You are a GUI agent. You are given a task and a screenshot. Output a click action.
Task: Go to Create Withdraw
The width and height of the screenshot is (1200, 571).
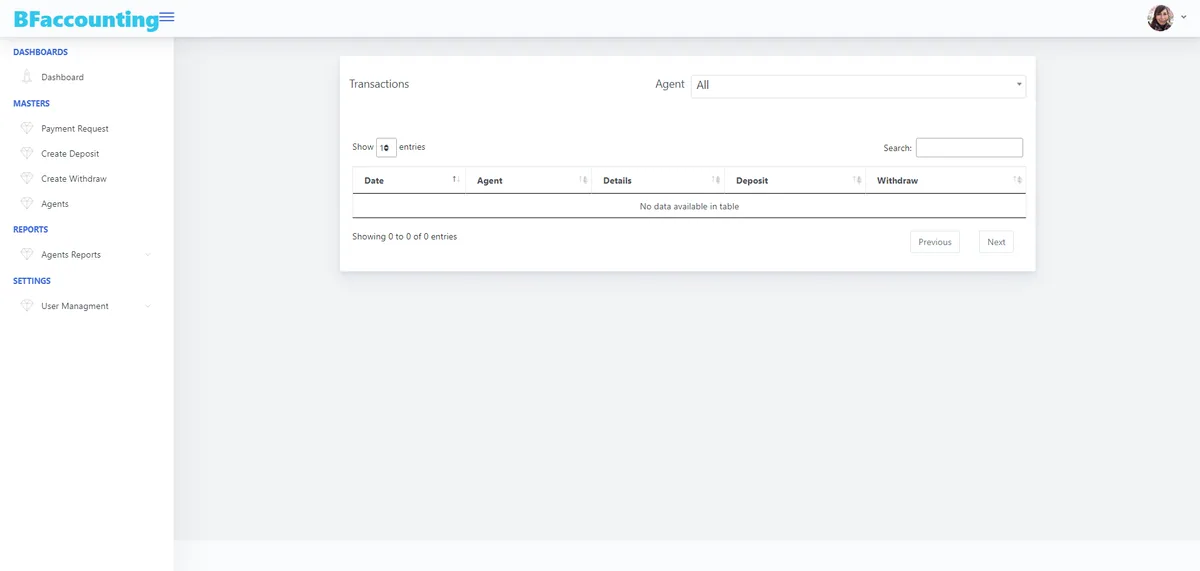[x=74, y=179]
